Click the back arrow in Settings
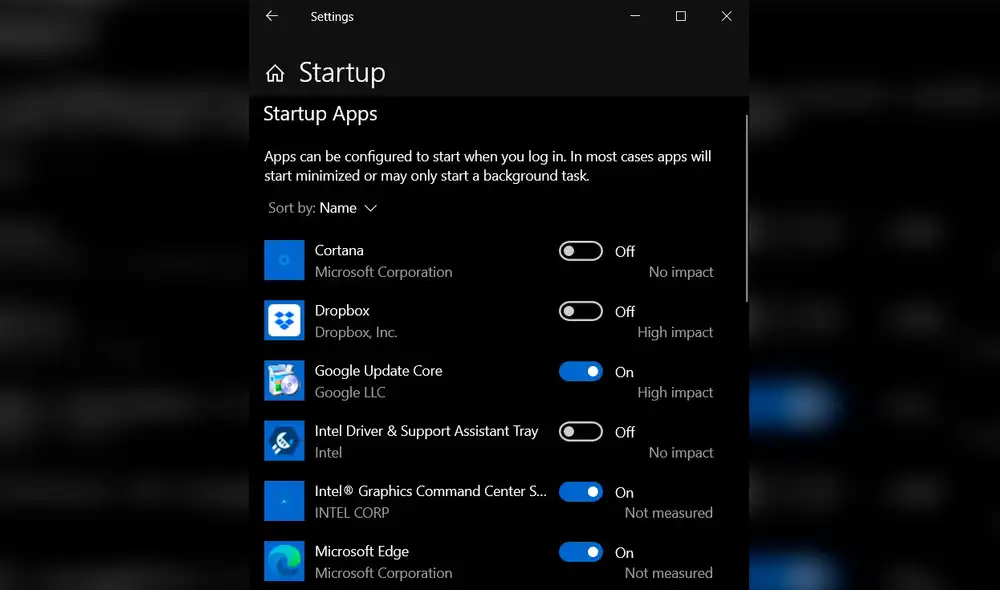 click(271, 16)
